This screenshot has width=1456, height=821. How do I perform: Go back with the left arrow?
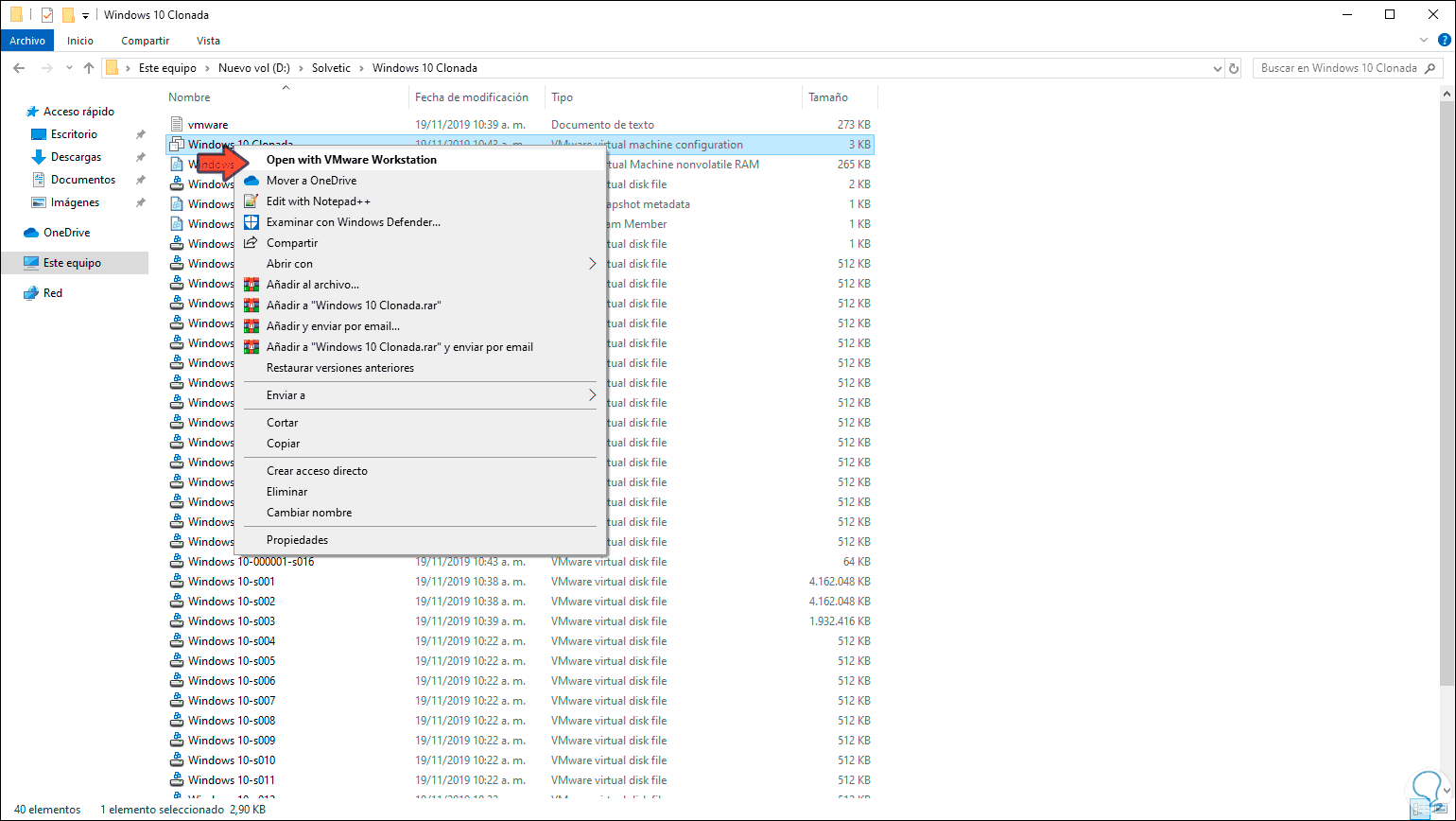coord(19,68)
